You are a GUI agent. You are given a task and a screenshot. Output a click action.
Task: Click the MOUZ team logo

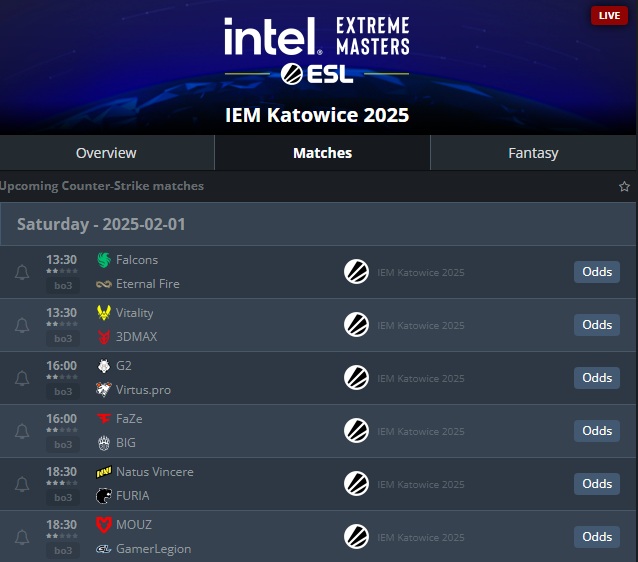(x=104, y=525)
